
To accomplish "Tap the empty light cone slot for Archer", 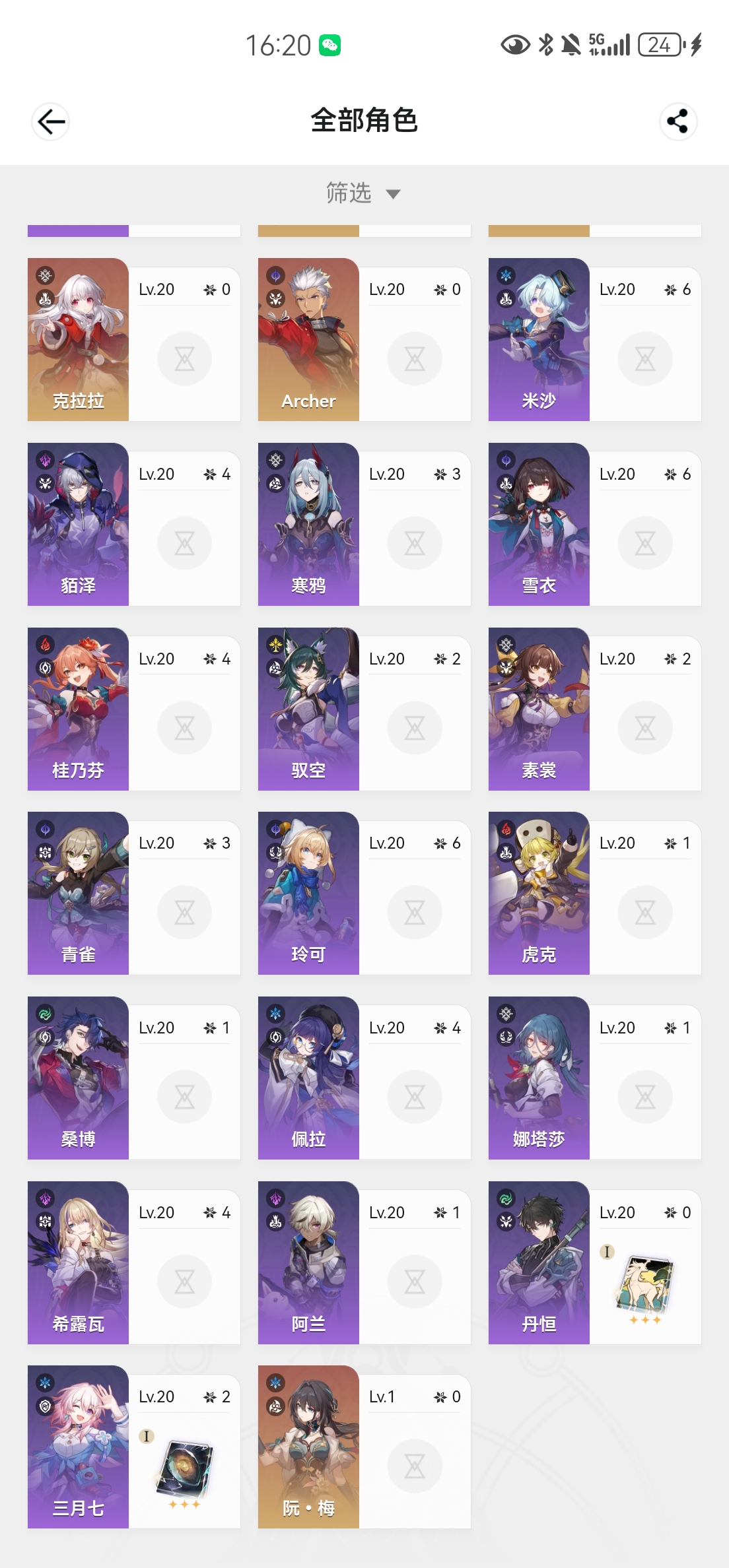I will pos(415,359).
